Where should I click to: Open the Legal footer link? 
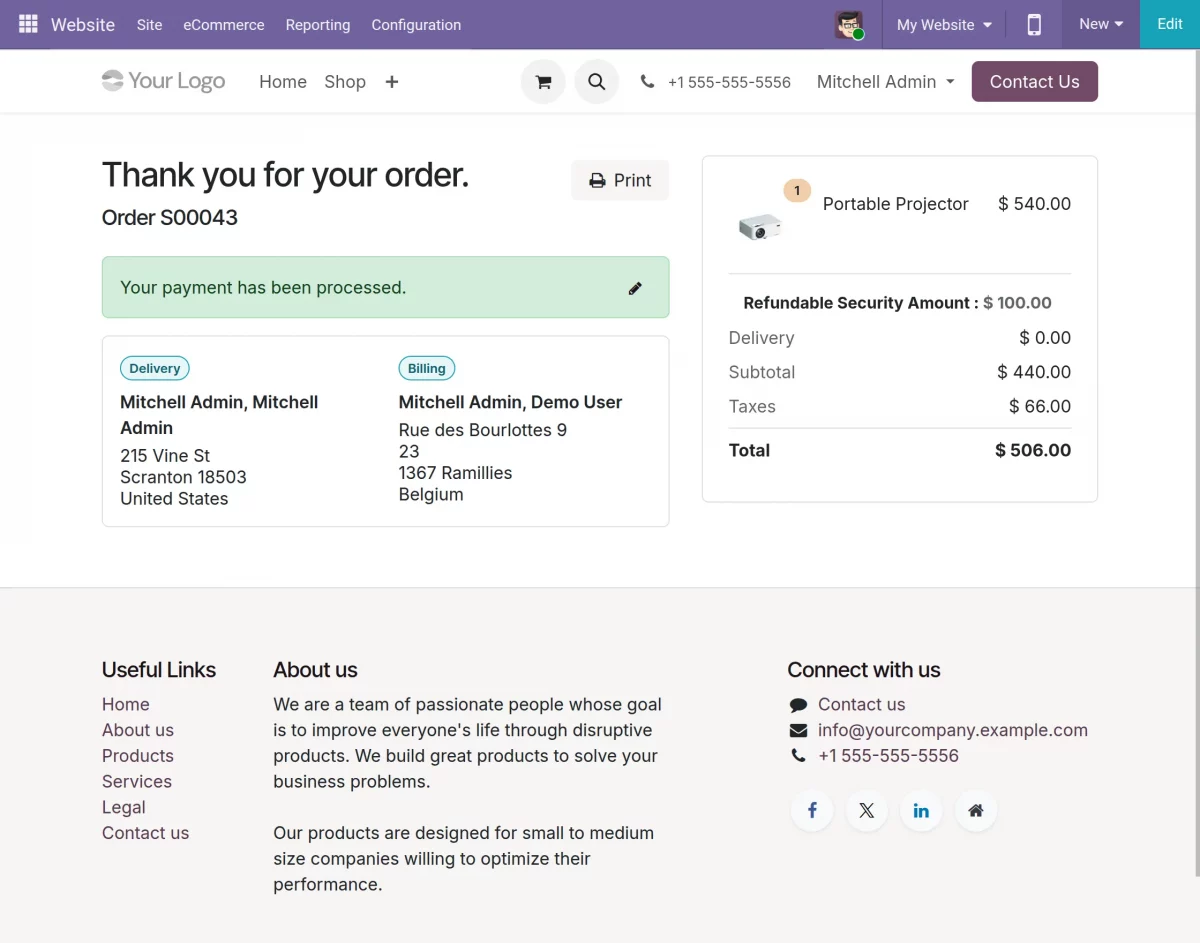click(x=124, y=807)
